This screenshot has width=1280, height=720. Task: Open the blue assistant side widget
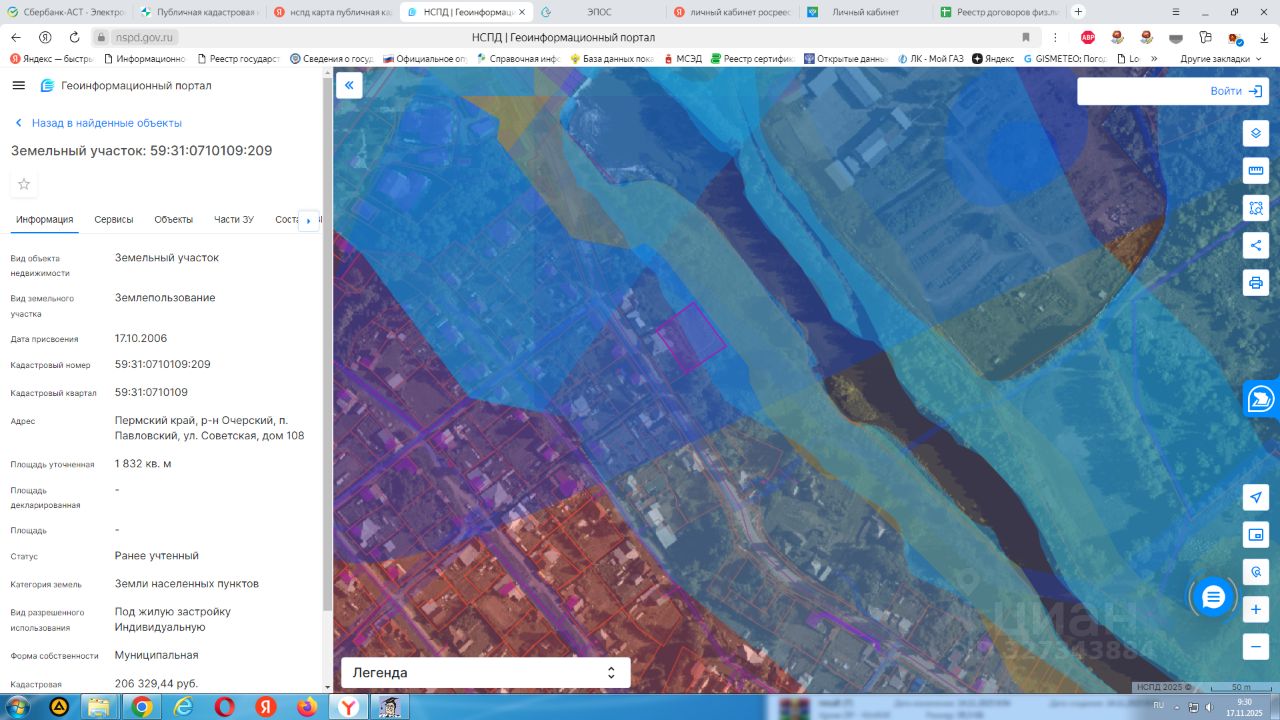click(1261, 398)
